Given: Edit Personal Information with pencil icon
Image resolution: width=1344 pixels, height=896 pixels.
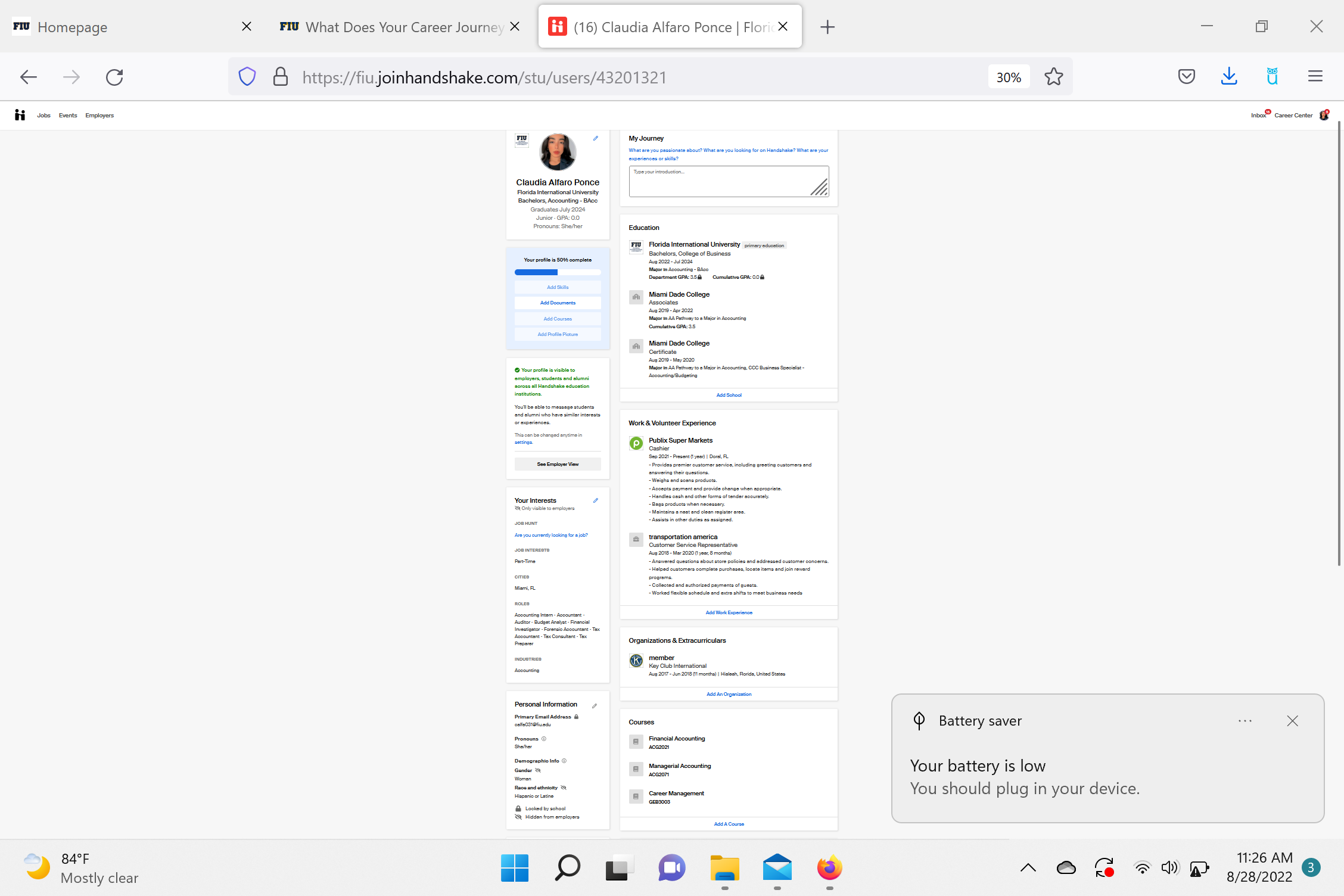Looking at the screenshot, I should coord(595,706).
